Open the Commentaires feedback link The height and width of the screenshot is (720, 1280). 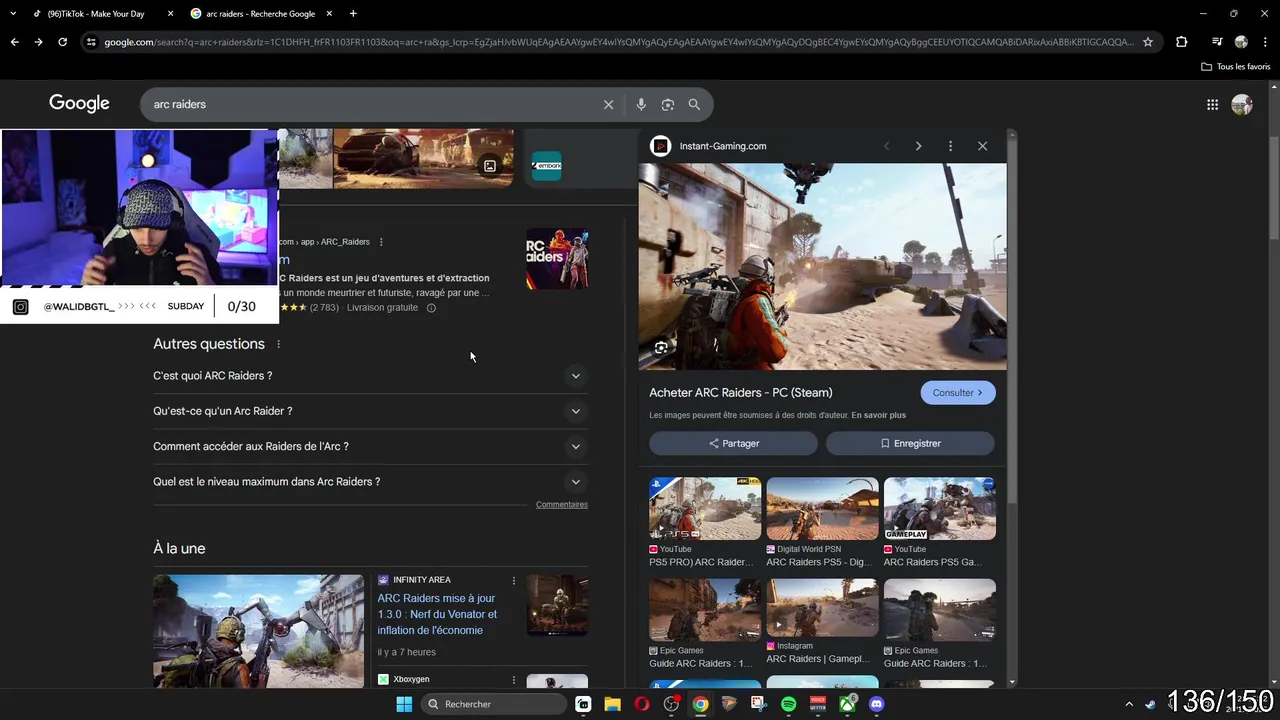click(562, 505)
